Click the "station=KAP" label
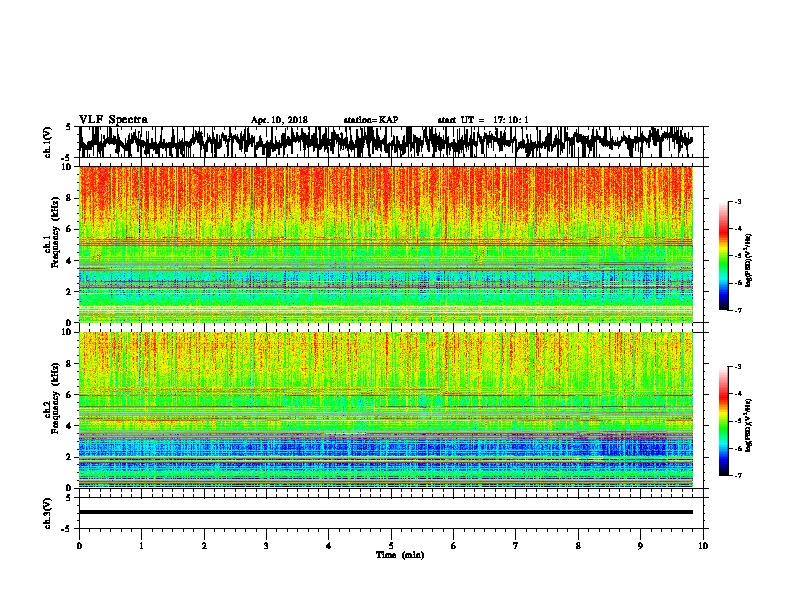 click(x=371, y=120)
